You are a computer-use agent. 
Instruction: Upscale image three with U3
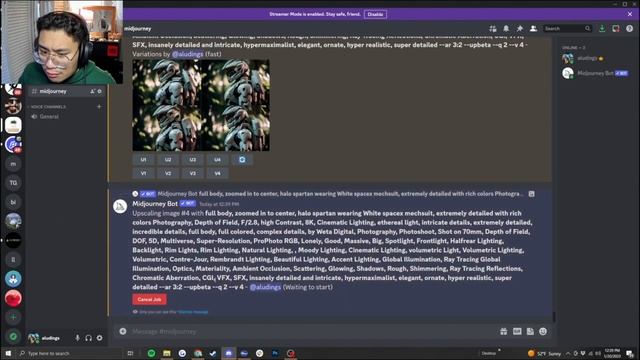(193, 160)
